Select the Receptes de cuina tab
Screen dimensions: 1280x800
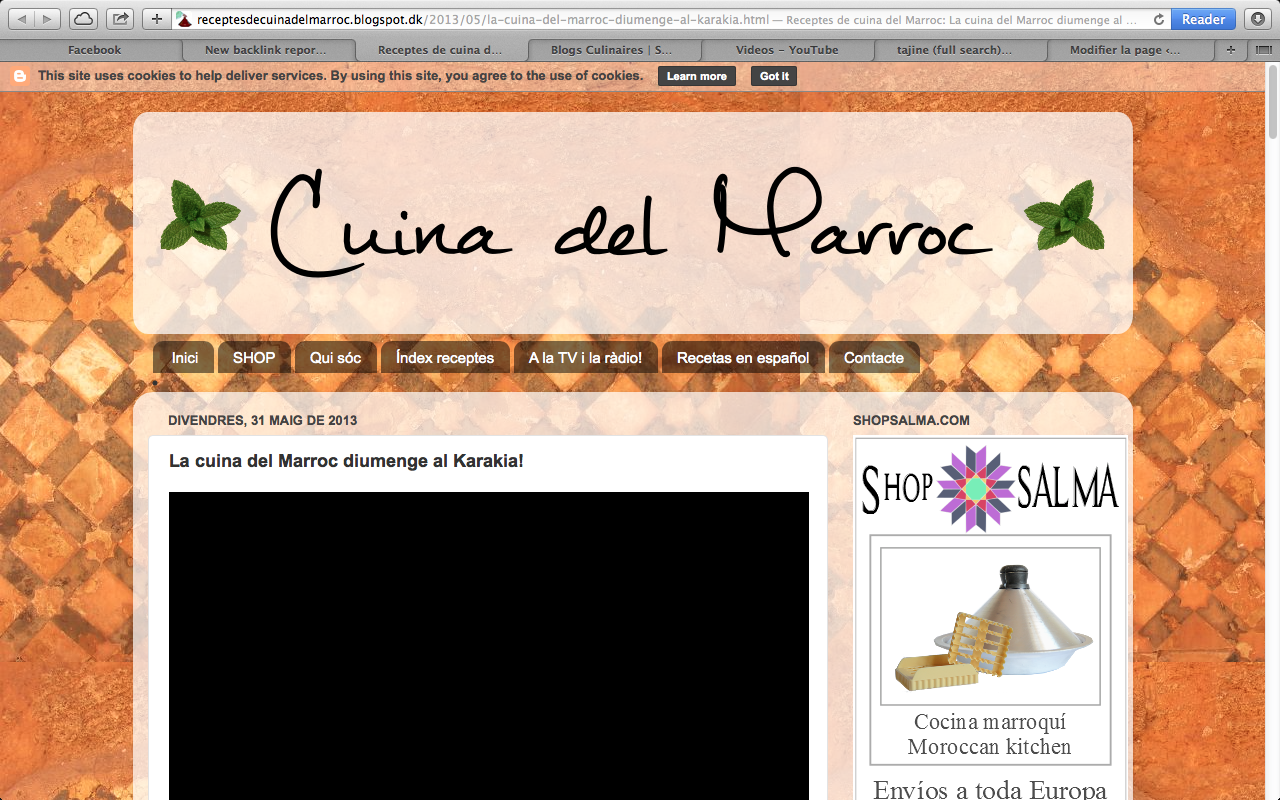(441, 50)
